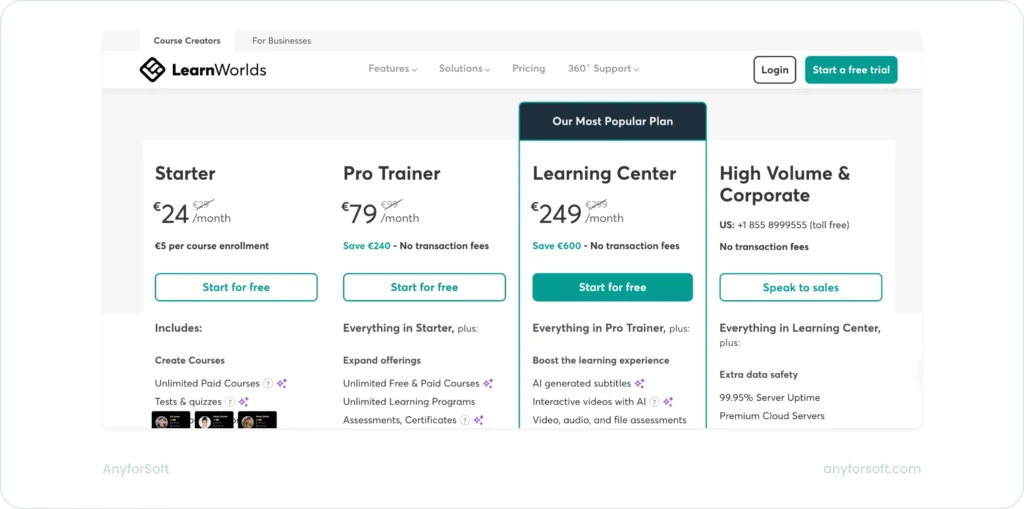
Task: Click help icon next to Interactive videos with AI
Action: pyautogui.click(x=654, y=402)
